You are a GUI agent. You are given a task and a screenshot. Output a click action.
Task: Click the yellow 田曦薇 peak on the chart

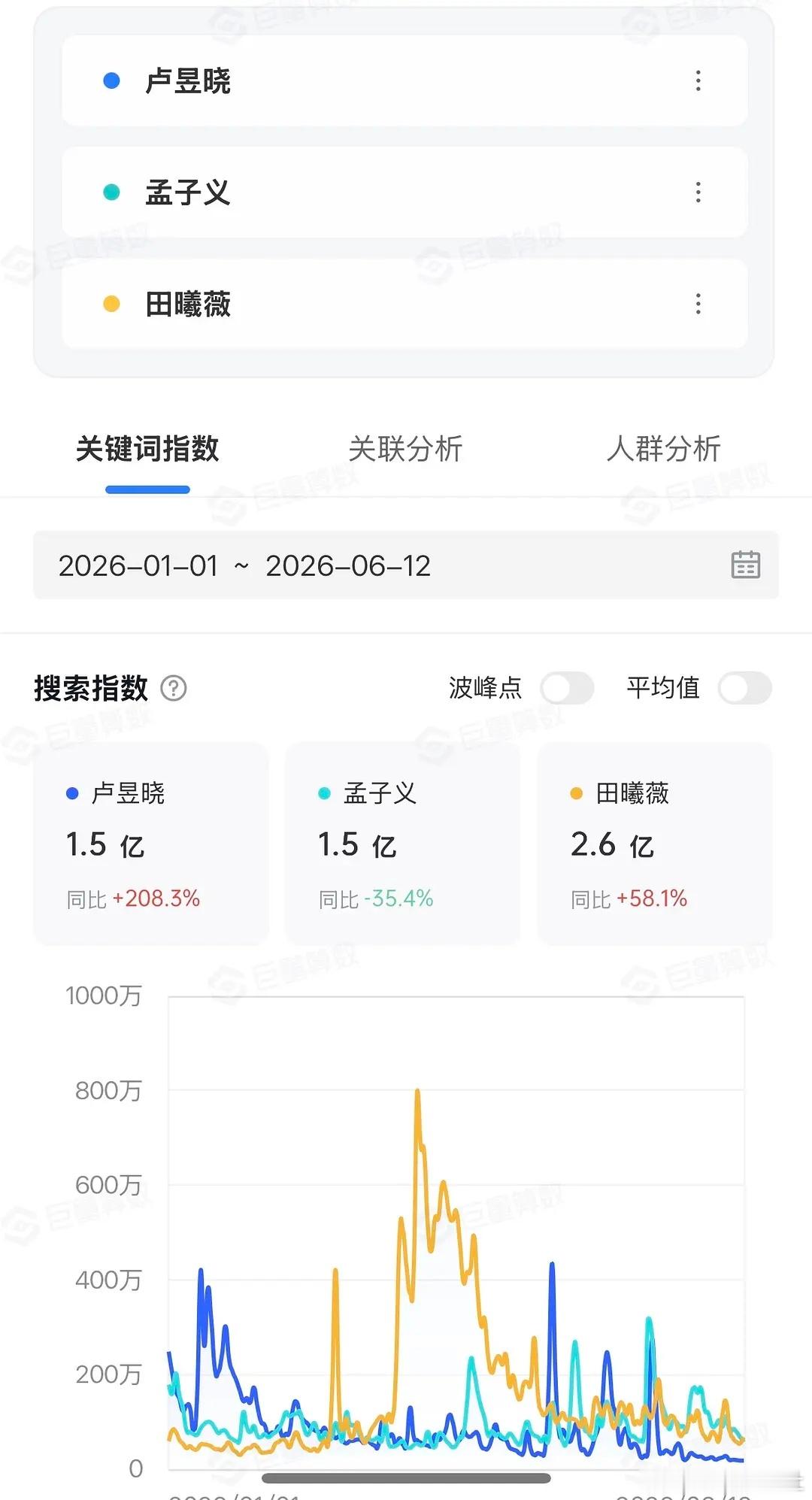(x=417, y=1092)
